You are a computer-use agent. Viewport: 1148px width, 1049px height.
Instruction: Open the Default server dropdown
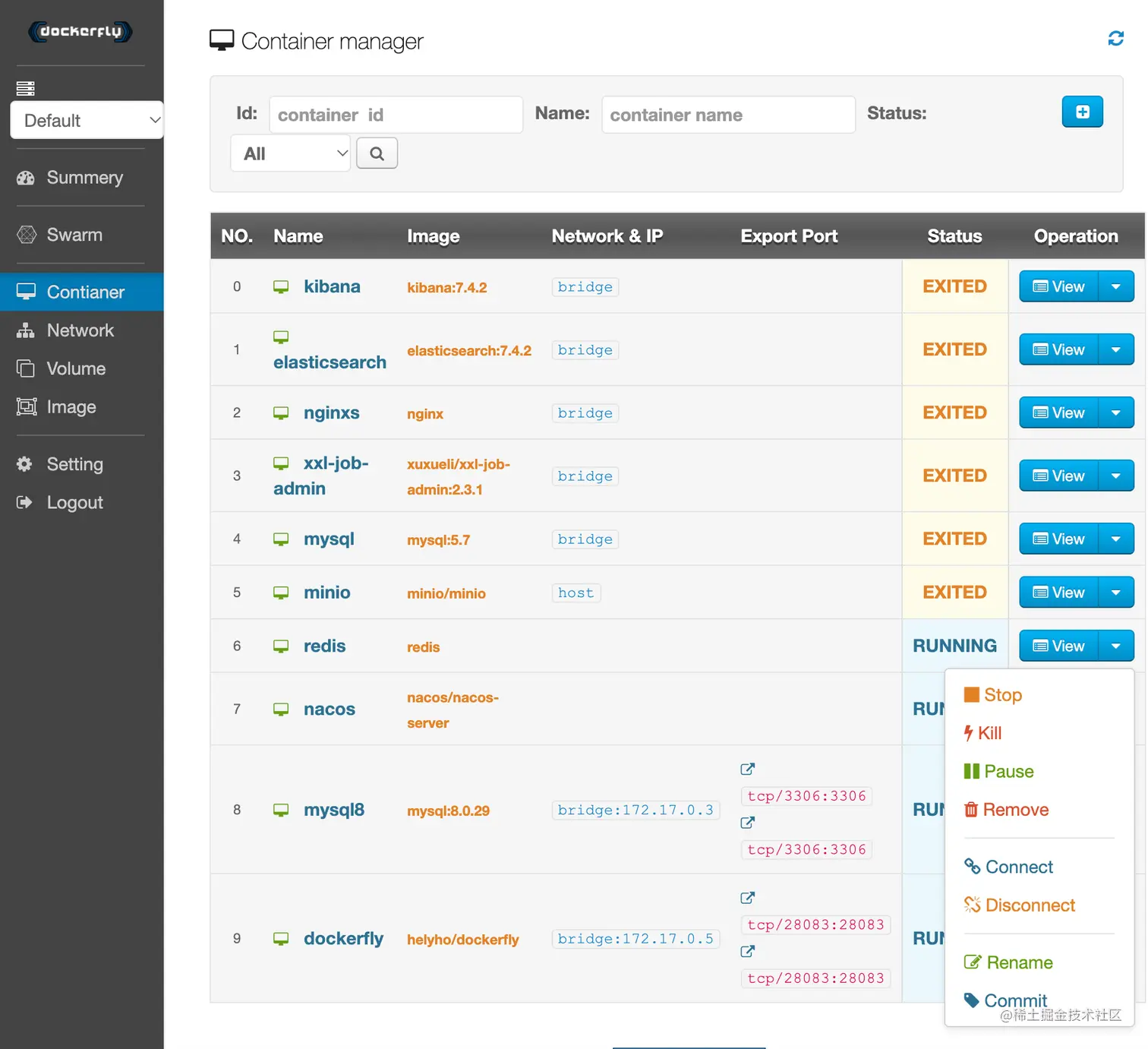click(x=87, y=120)
